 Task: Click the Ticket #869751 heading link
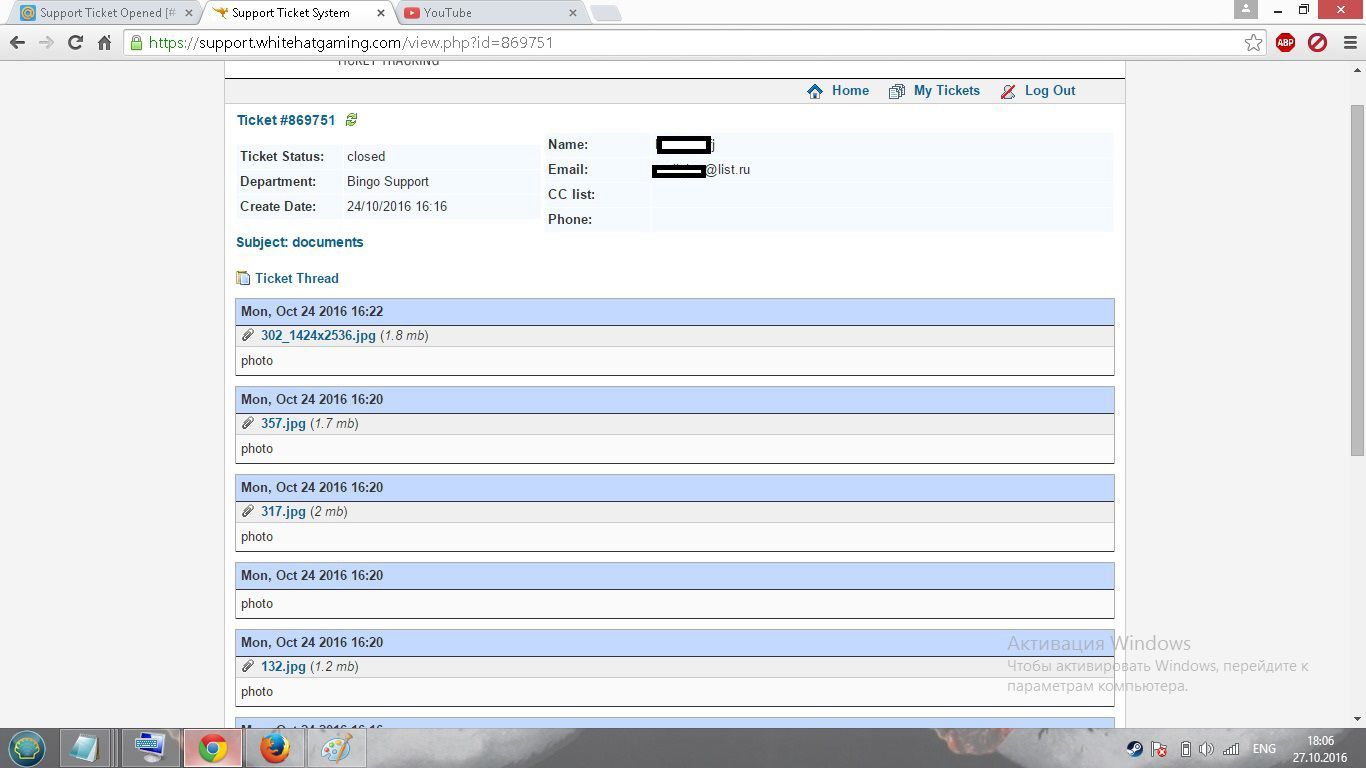point(286,120)
